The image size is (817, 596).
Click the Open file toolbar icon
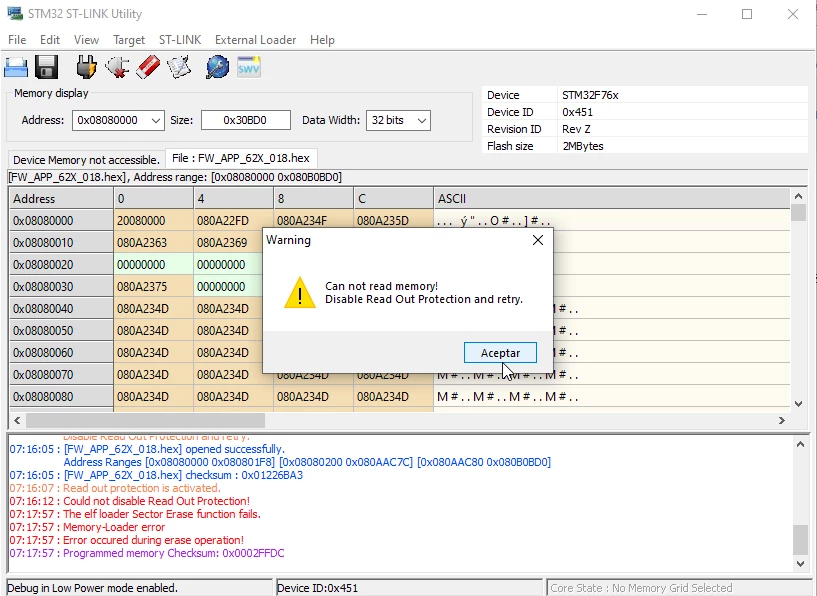point(16,67)
